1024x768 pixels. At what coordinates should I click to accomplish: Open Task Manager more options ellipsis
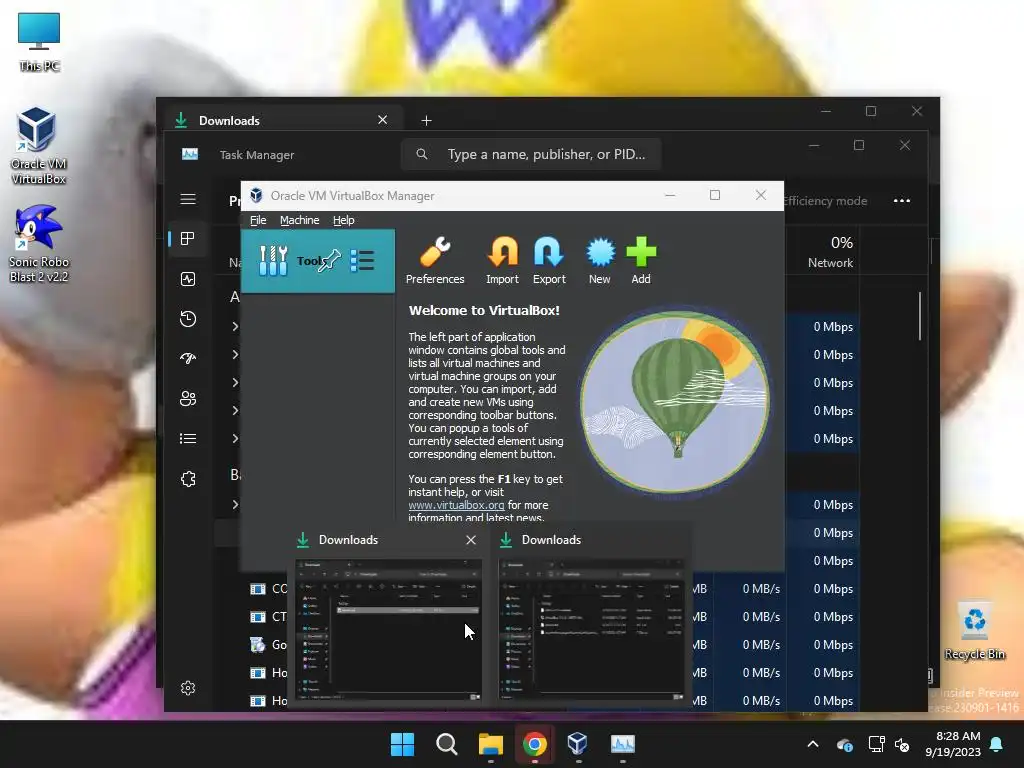(x=902, y=200)
